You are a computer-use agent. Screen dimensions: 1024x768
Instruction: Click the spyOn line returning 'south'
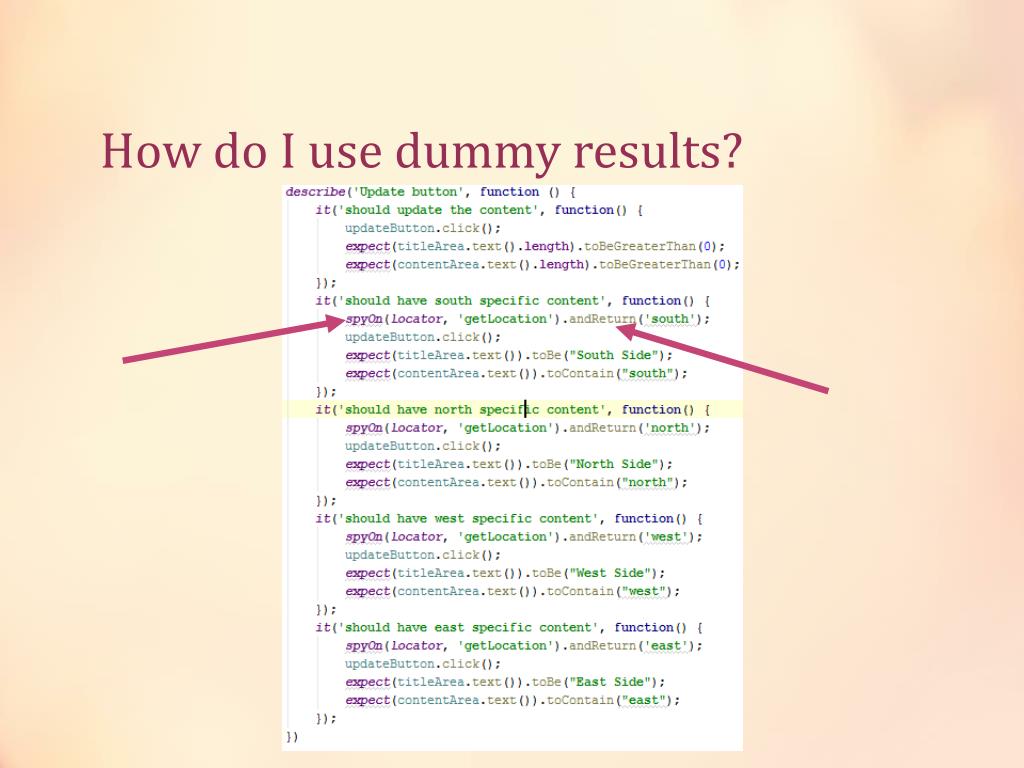528,319
